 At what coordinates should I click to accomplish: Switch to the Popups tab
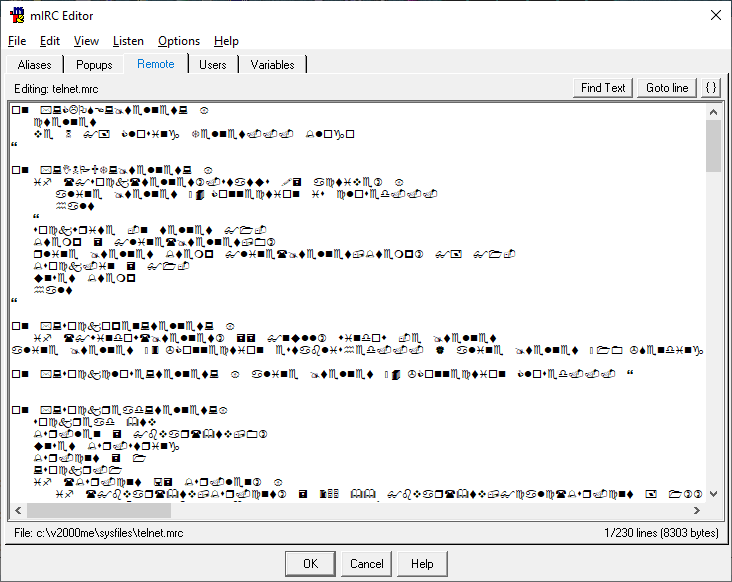coord(94,65)
